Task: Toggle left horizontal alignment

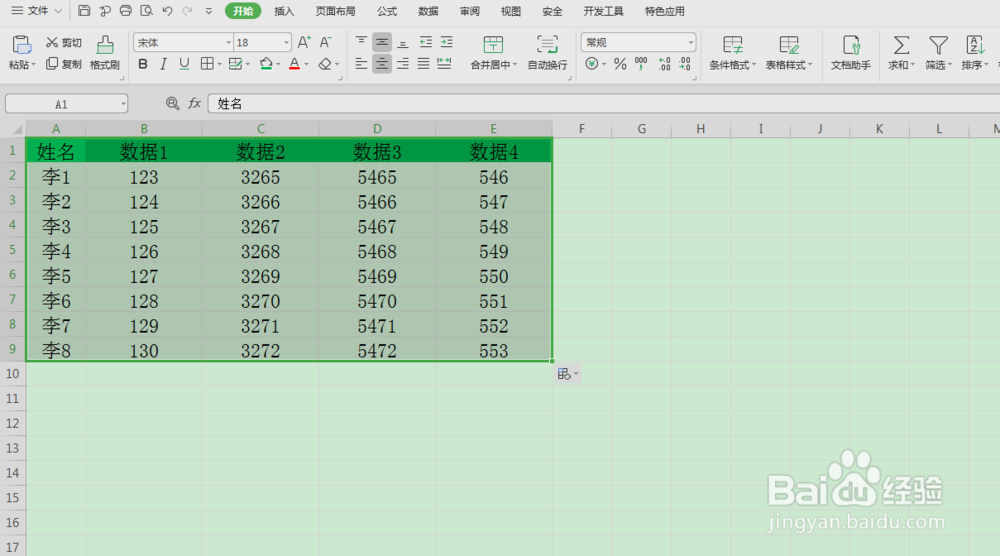Action: click(x=361, y=64)
